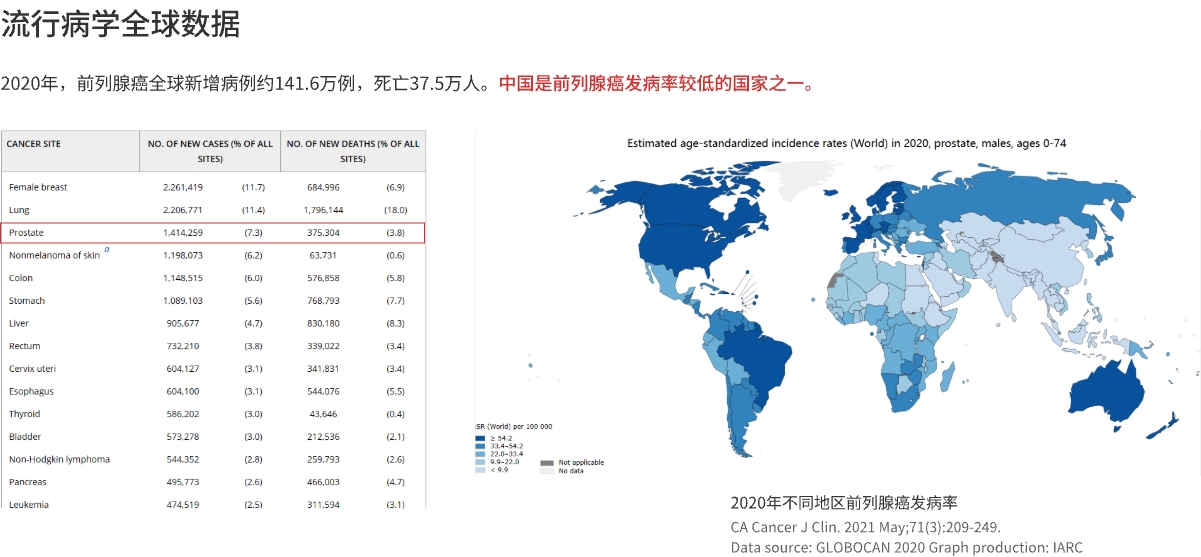
Task: Click the map title about age-standardized incidence rates
Action: pyautogui.click(x=846, y=143)
